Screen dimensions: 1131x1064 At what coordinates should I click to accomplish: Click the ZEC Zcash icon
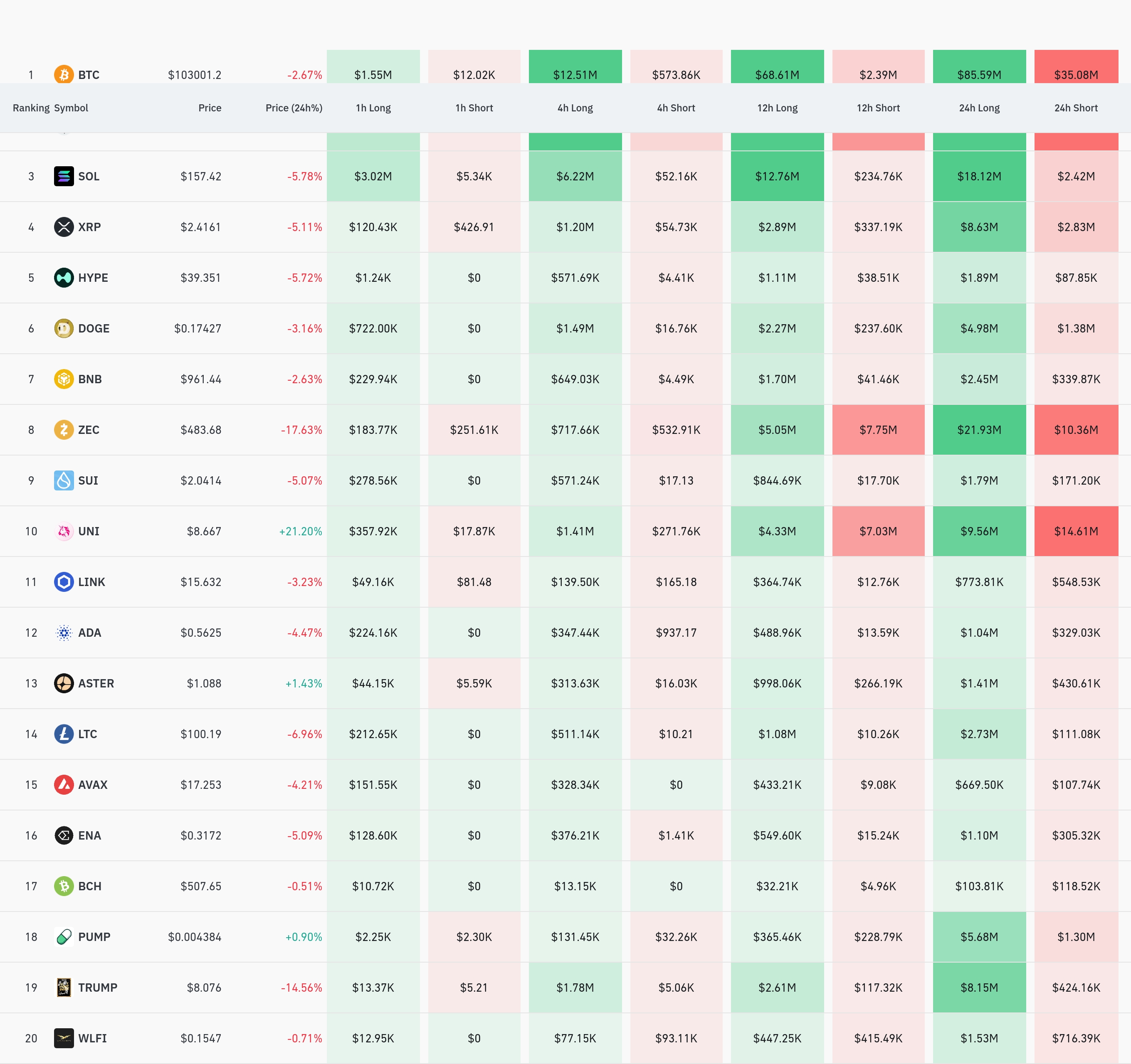point(64,430)
